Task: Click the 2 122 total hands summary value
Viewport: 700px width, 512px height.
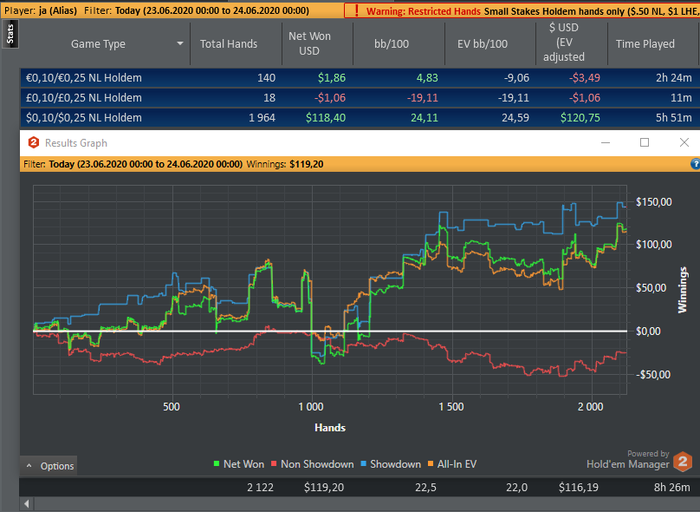Action: [260, 487]
